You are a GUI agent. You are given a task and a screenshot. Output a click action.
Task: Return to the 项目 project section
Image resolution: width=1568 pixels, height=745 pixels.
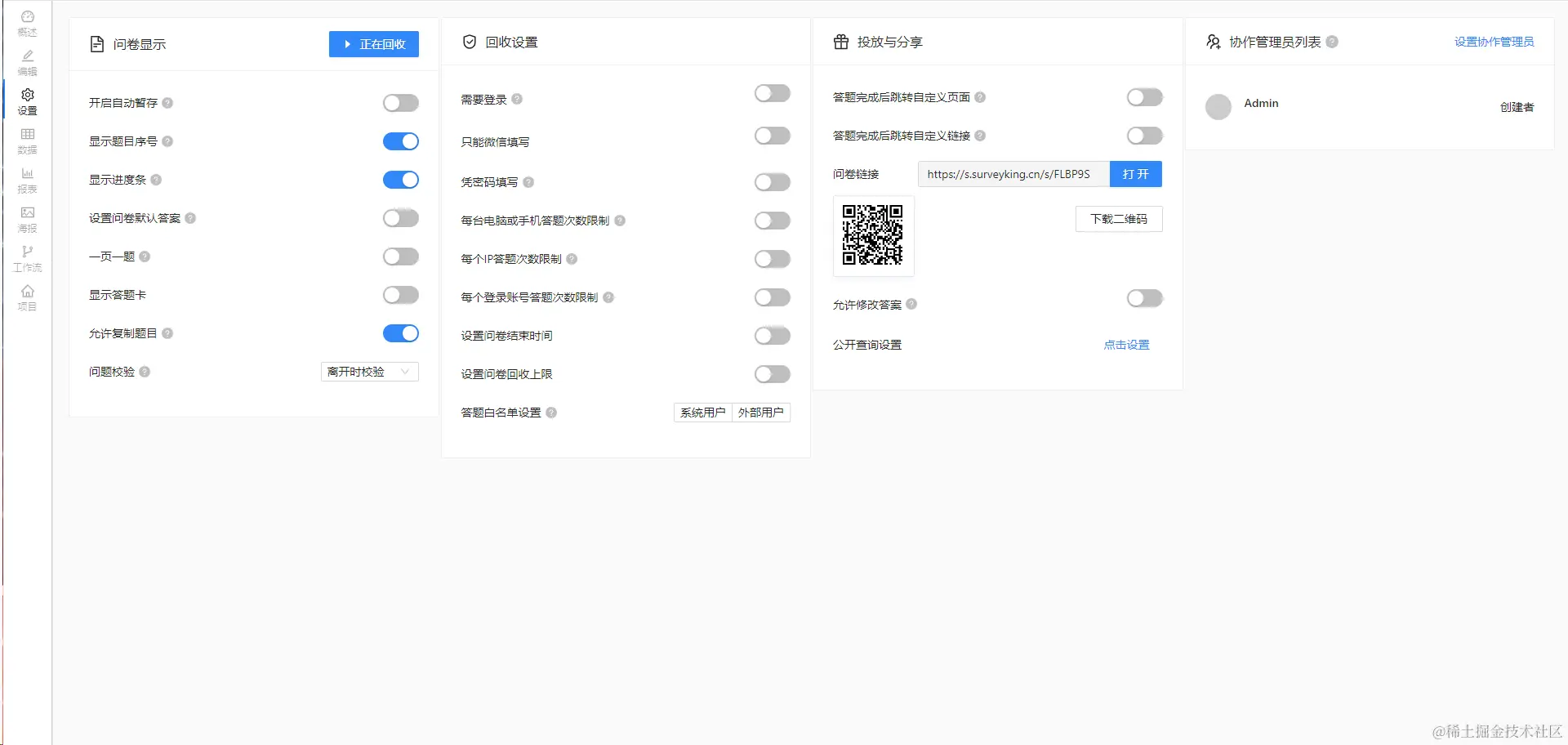(x=27, y=297)
